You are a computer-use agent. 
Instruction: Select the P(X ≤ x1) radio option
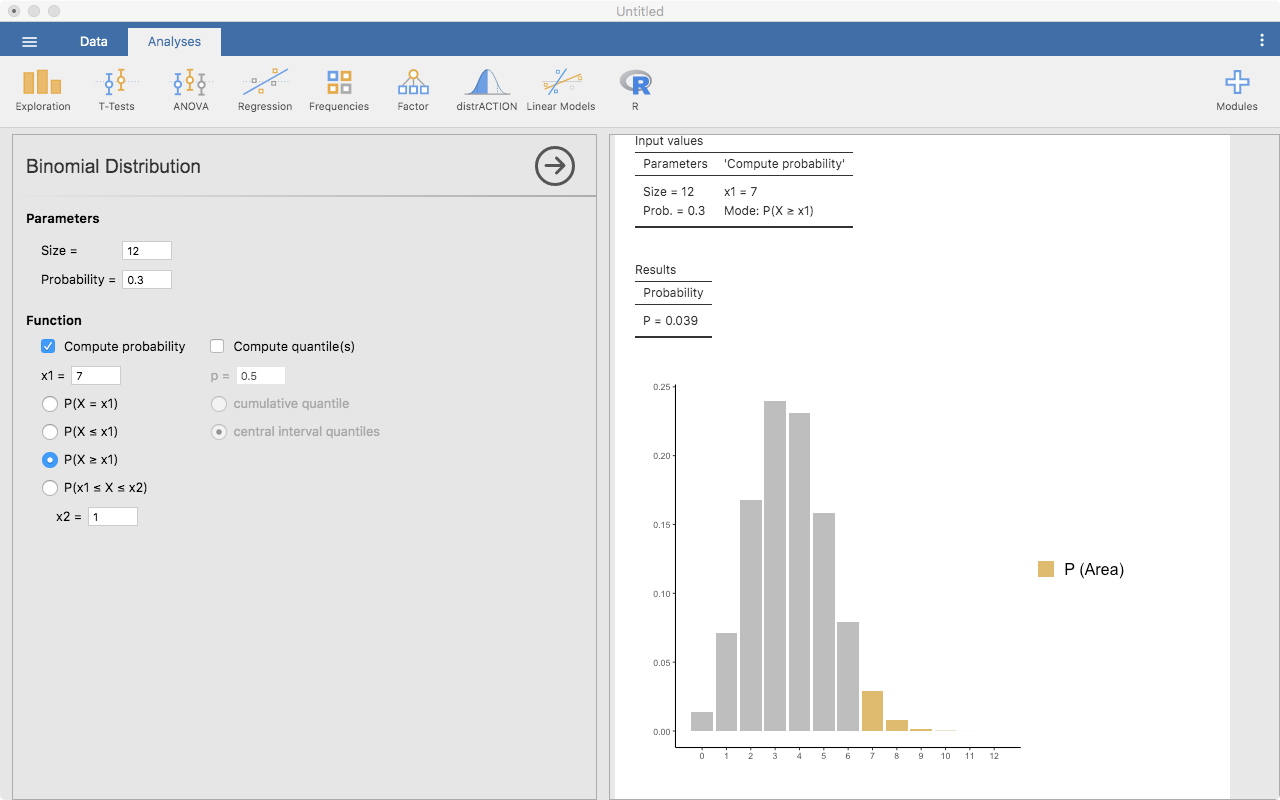[x=49, y=432]
